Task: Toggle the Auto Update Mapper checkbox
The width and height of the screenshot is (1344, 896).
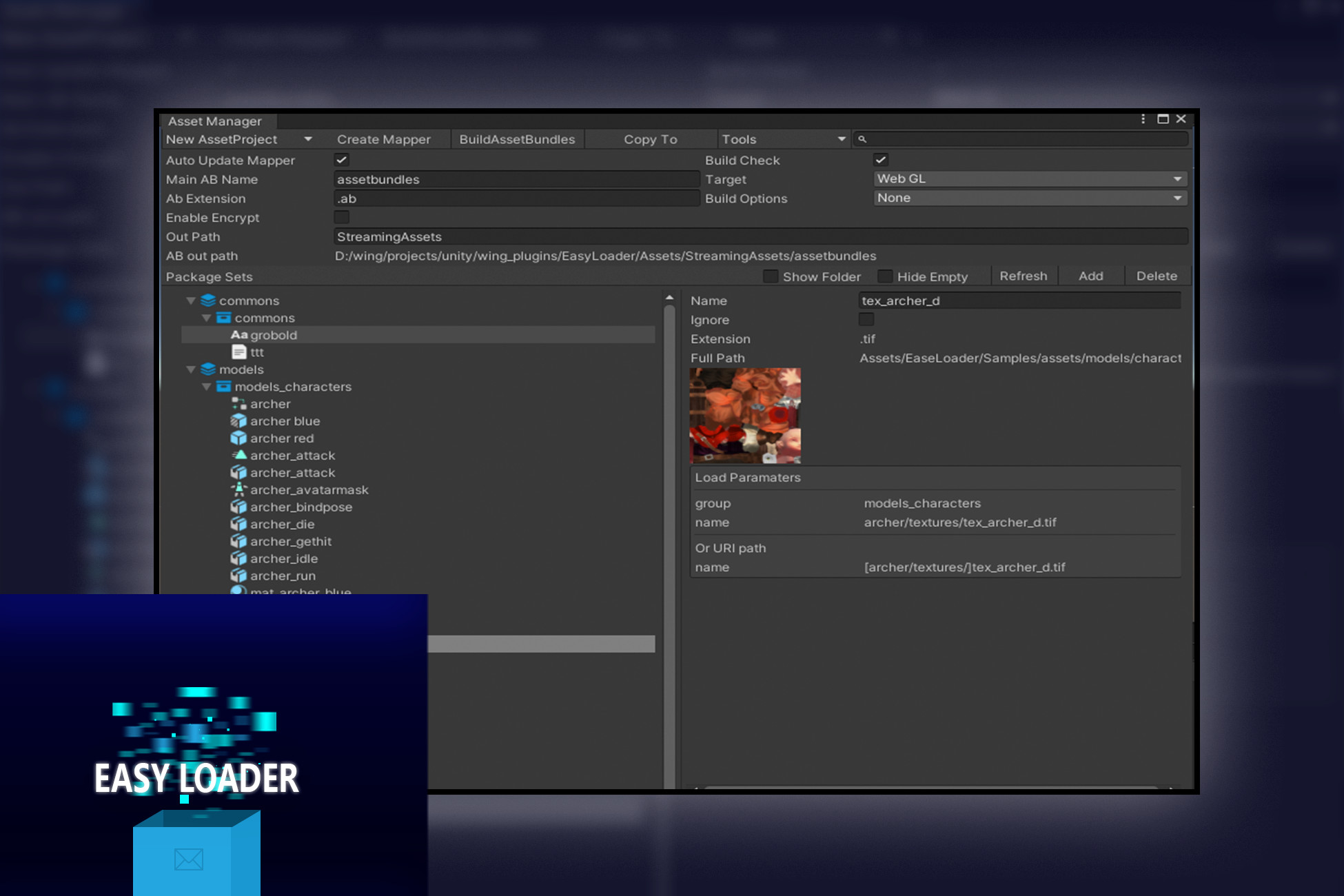Action: click(x=342, y=159)
